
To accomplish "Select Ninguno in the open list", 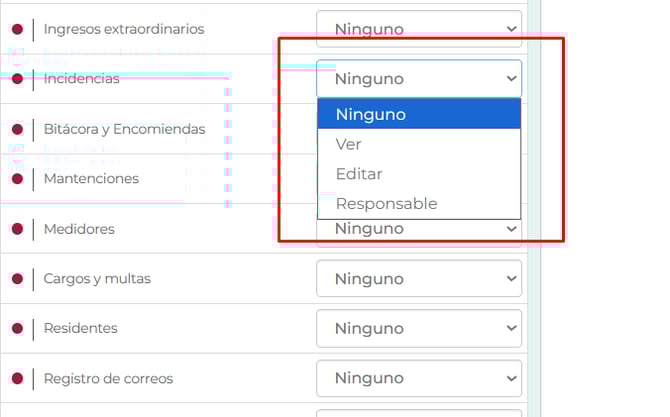I will (x=419, y=114).
